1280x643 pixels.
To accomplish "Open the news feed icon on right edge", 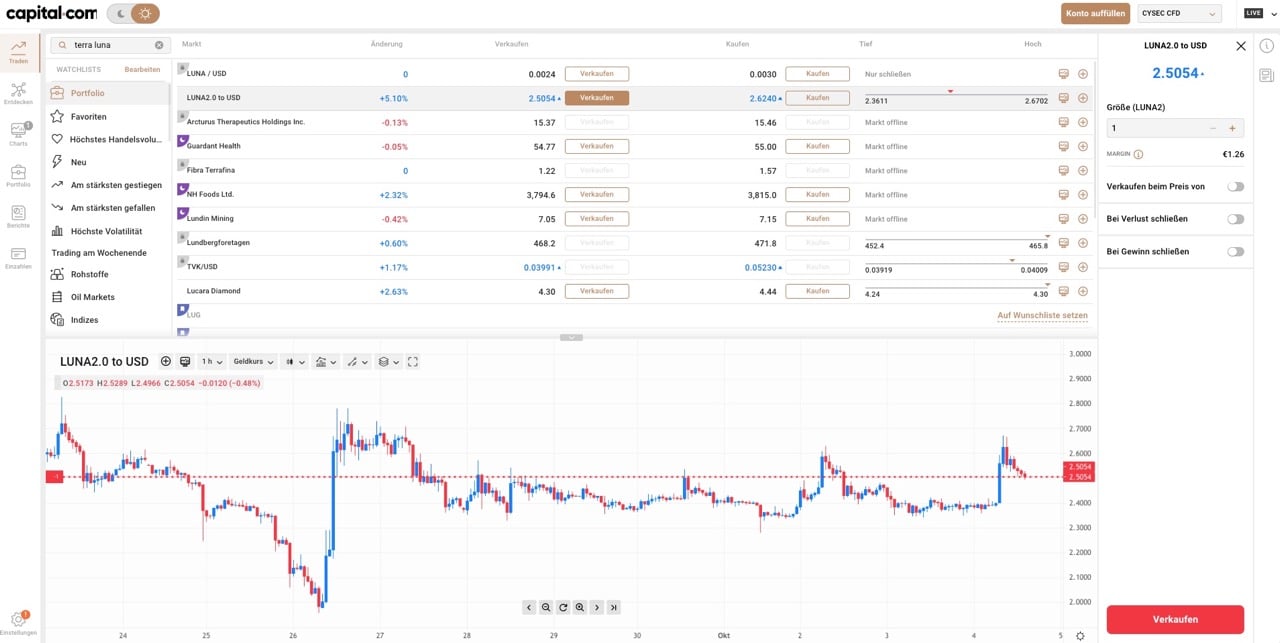I will (1266, 75).
